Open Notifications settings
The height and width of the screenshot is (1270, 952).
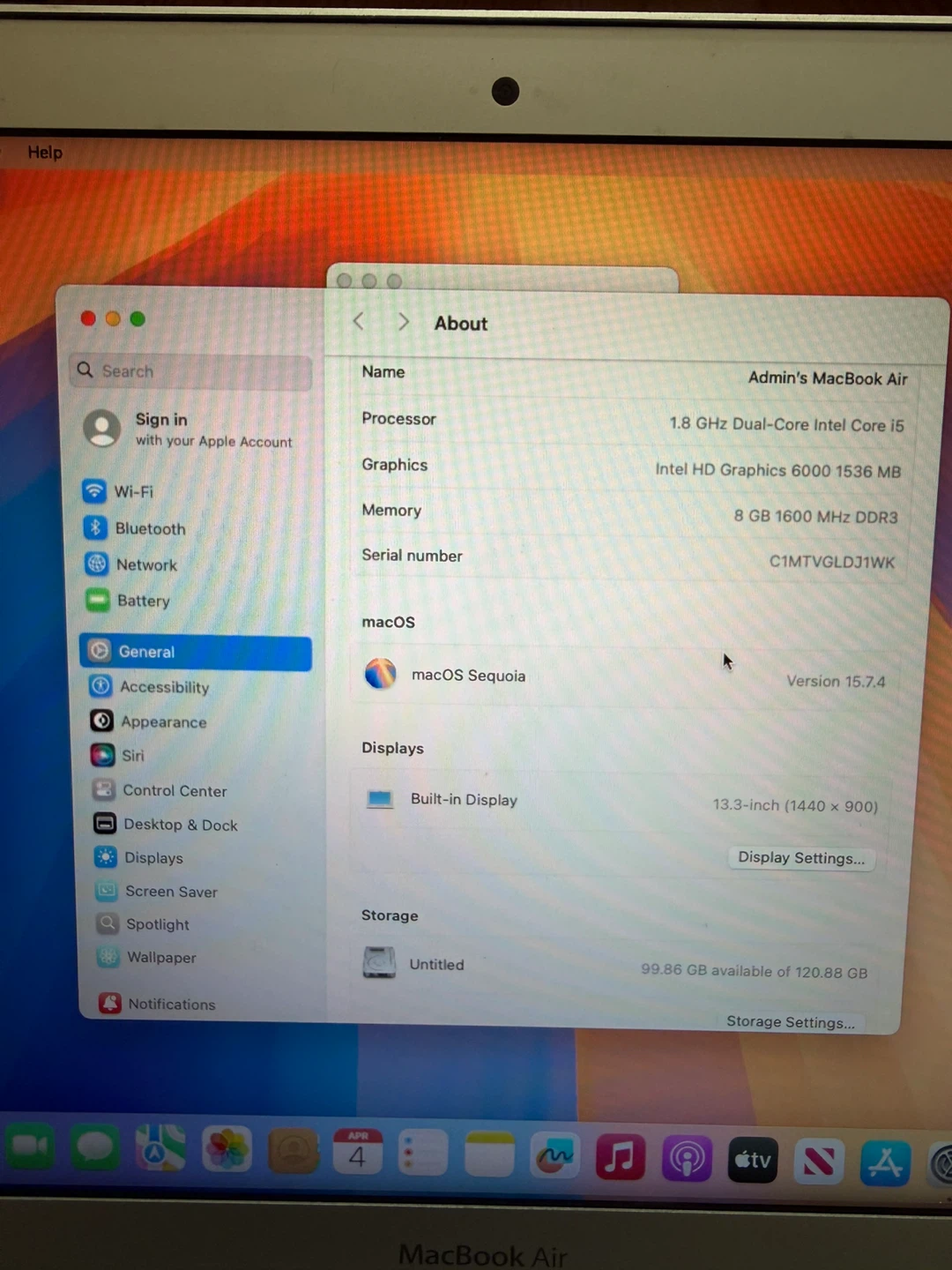click(158, 1004)
